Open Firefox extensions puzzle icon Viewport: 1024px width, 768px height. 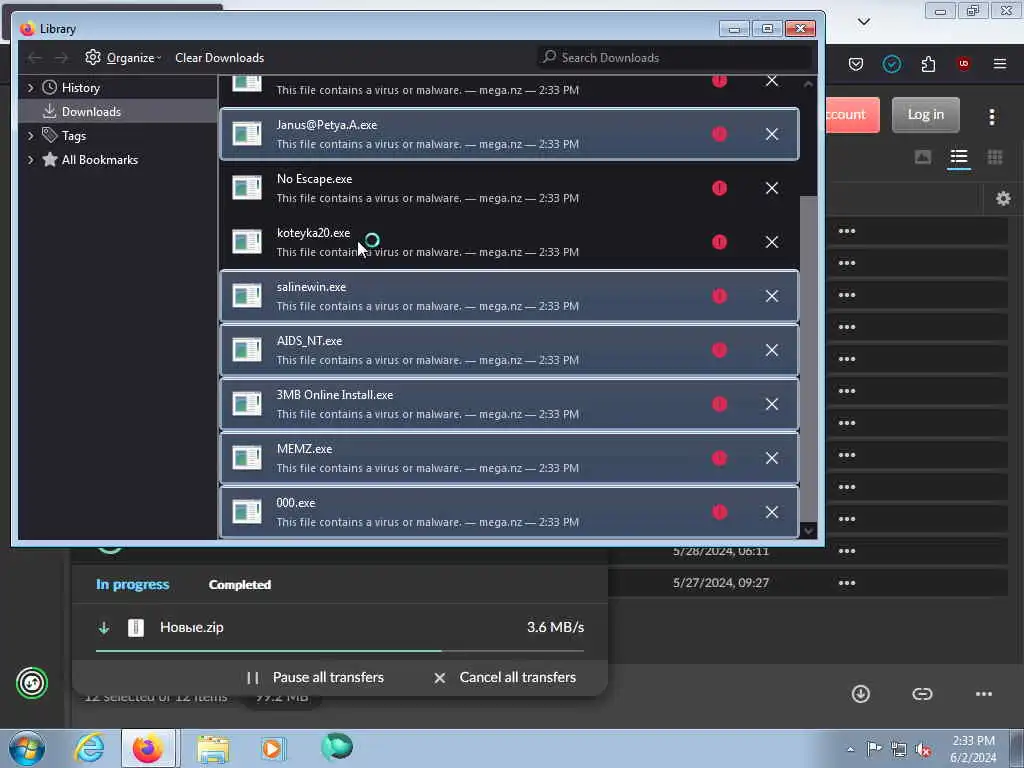(928, 64)
